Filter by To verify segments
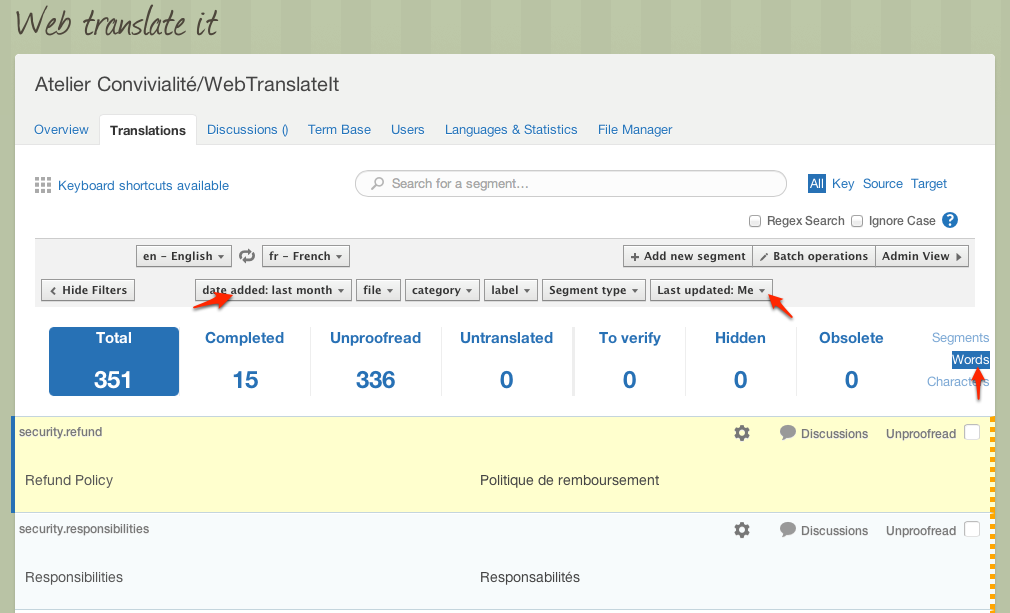1010x613 pixels. click(630, 361)
